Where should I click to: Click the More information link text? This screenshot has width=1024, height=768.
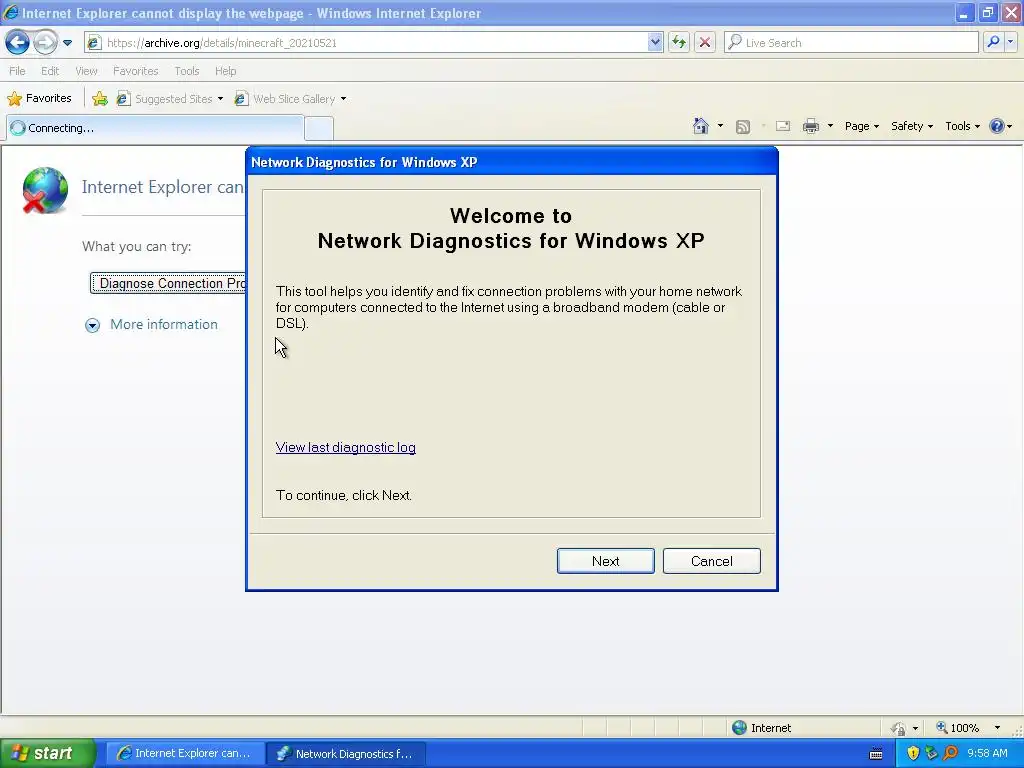(x=164, y=325)
